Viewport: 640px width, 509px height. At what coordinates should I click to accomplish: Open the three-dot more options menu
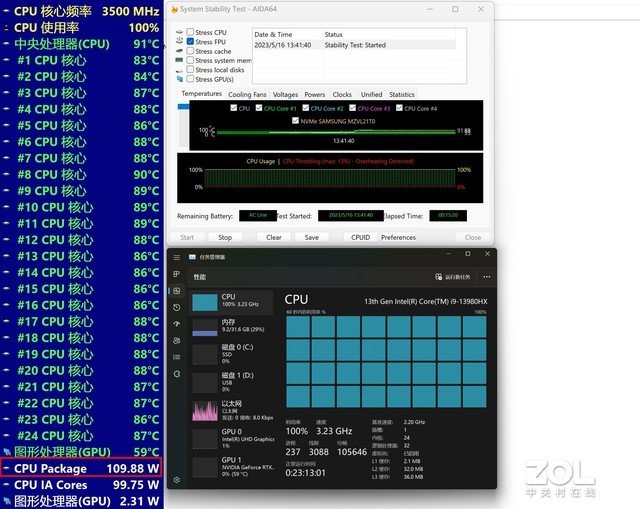tap(487, 277)
